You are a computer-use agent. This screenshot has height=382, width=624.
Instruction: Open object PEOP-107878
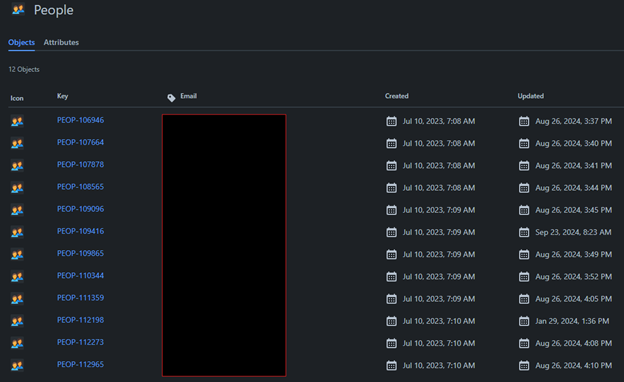(80, 165)
